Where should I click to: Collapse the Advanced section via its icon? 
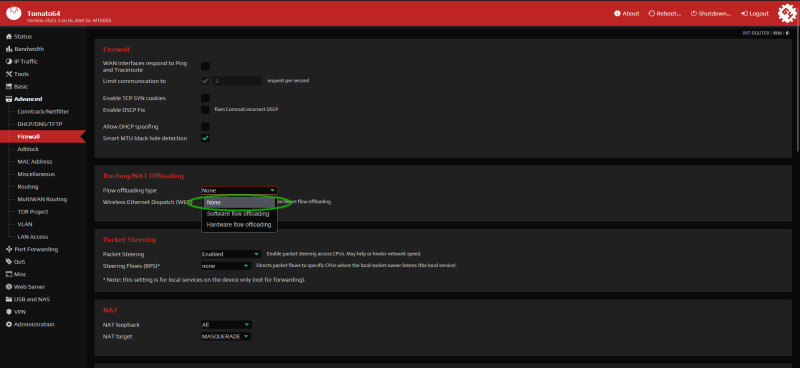click(9, 99)
